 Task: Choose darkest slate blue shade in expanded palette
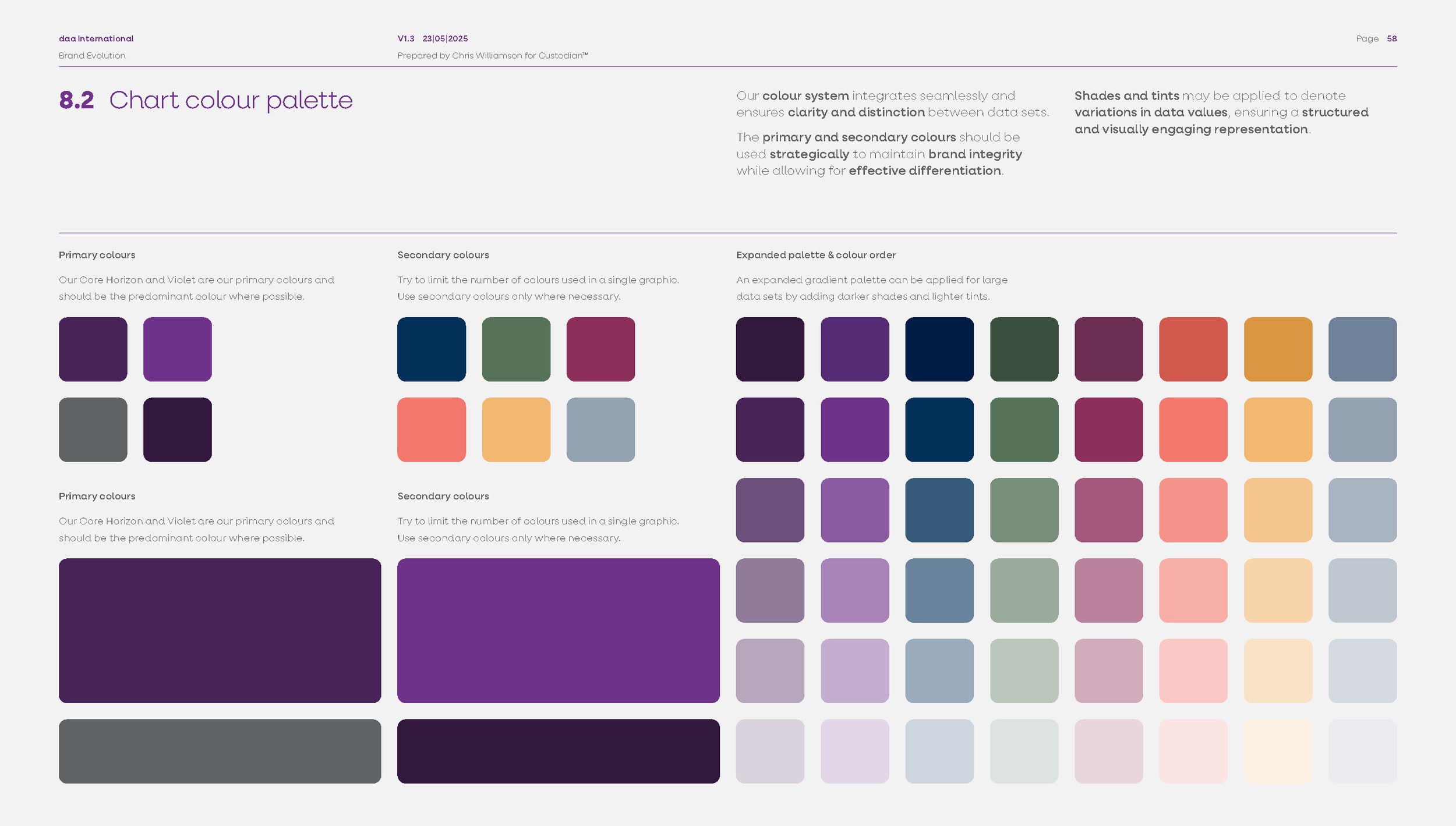coord(1363,349)
